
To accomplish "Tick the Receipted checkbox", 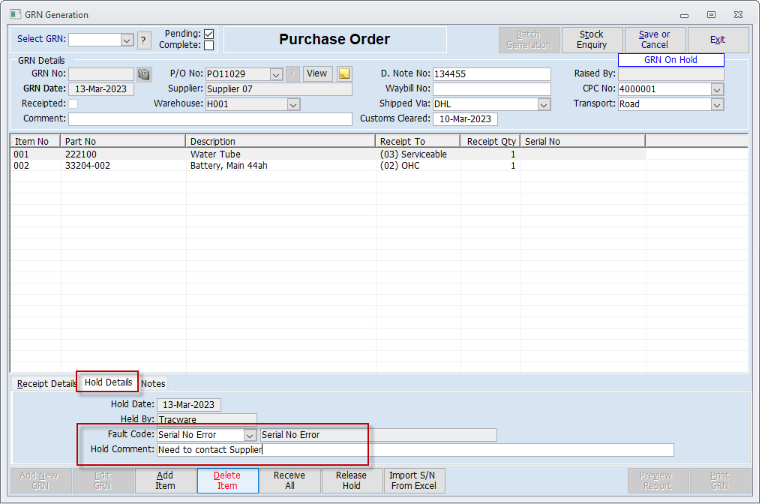I will coord(73,104).
